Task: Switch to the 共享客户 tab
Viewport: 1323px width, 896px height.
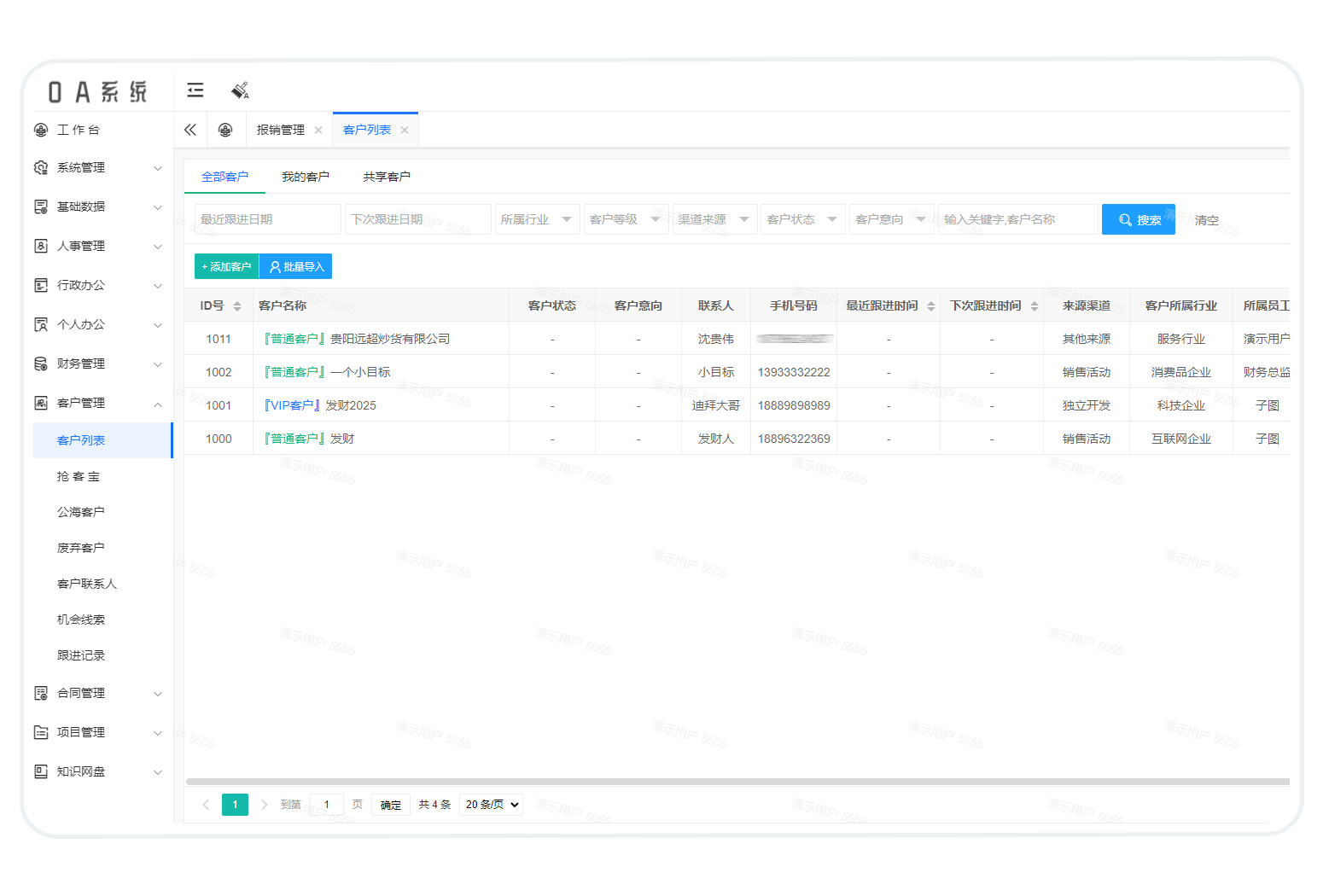Action: [x=387, y=177]
